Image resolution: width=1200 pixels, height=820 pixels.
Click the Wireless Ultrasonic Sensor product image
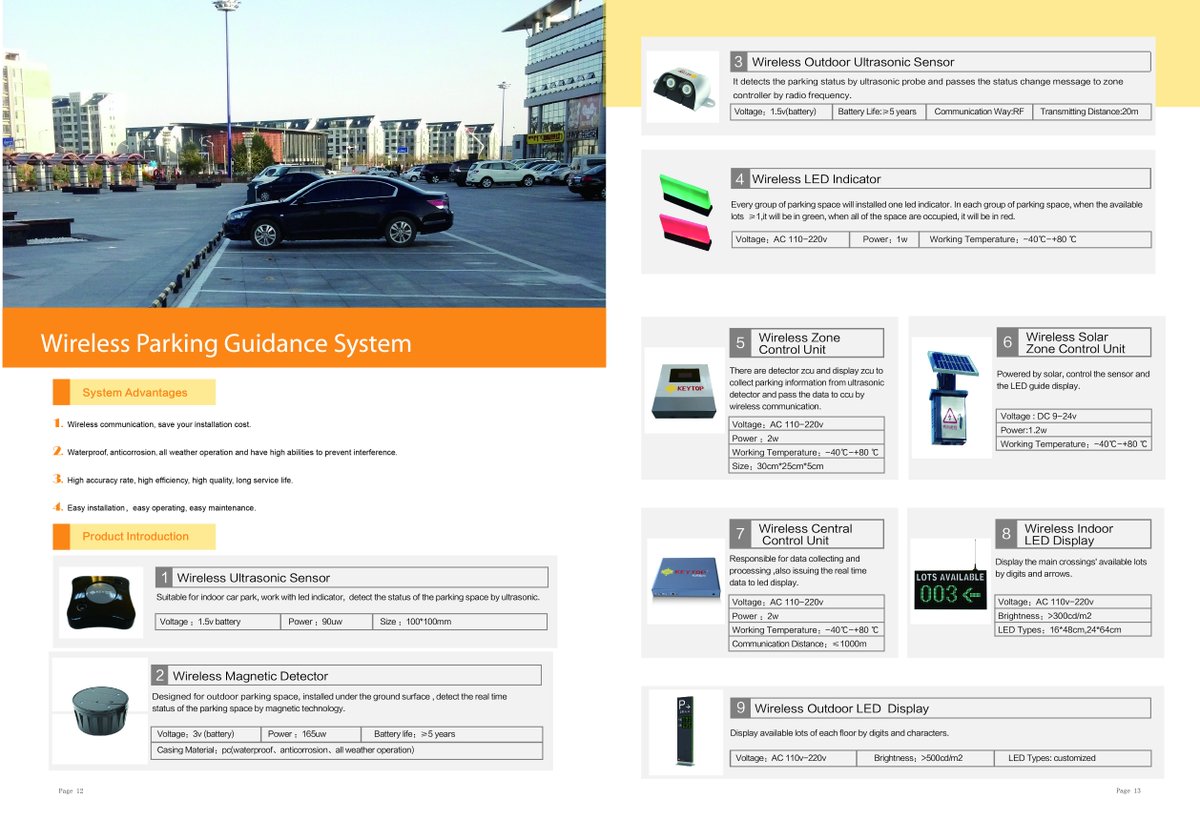pyautogui.click(x=101, y=600)
